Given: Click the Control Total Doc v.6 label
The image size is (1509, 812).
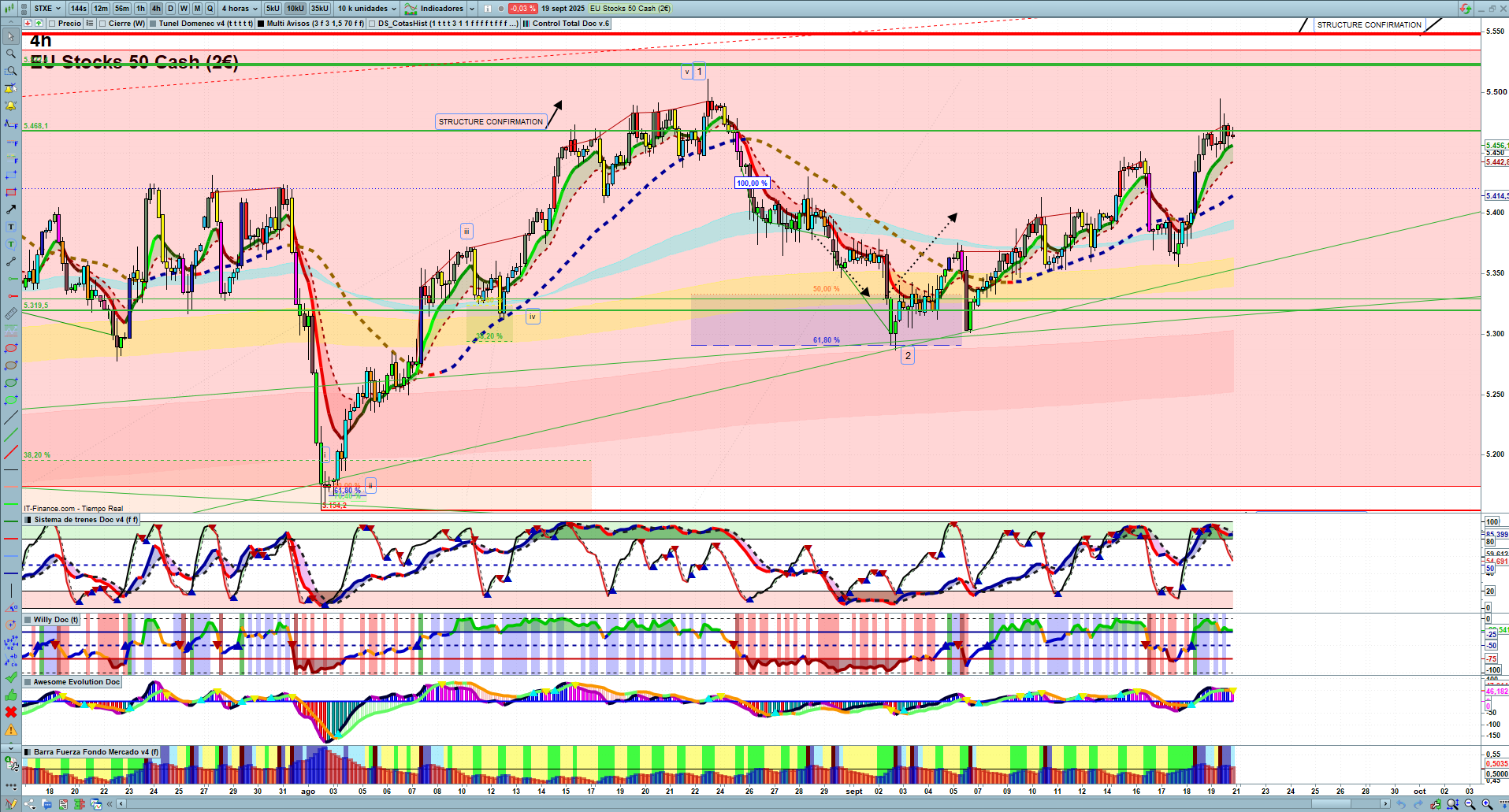Looking at the screenshot, I should pos(571,24).
